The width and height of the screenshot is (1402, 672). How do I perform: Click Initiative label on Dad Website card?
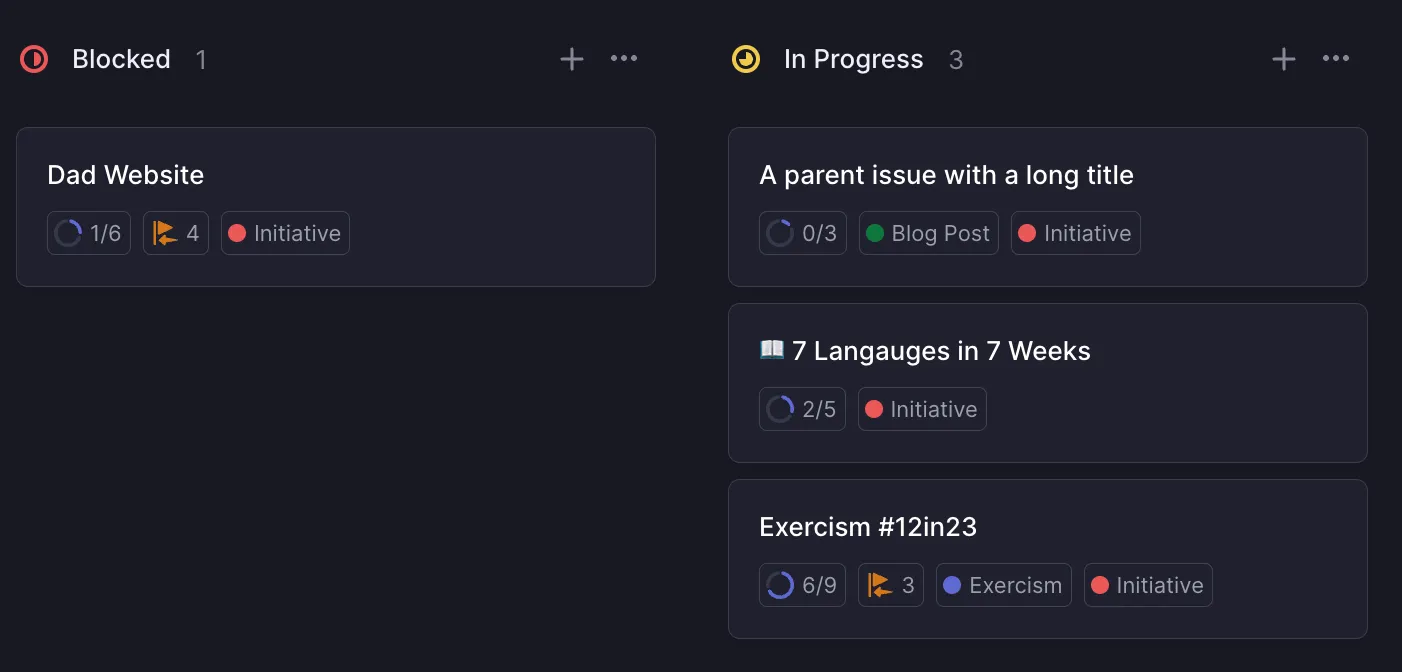point(285,234)
